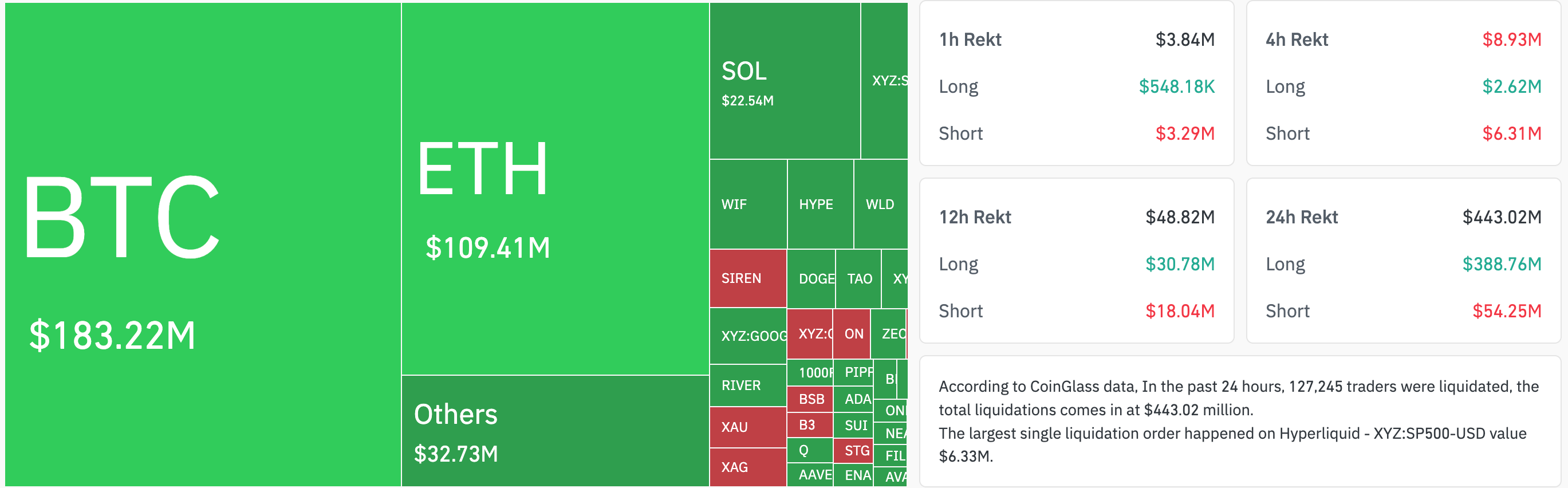This screenshot has height=488, width=1568.
Task: Select the red XAG tile
Action: pyautogui.click(x=747, y=467)
